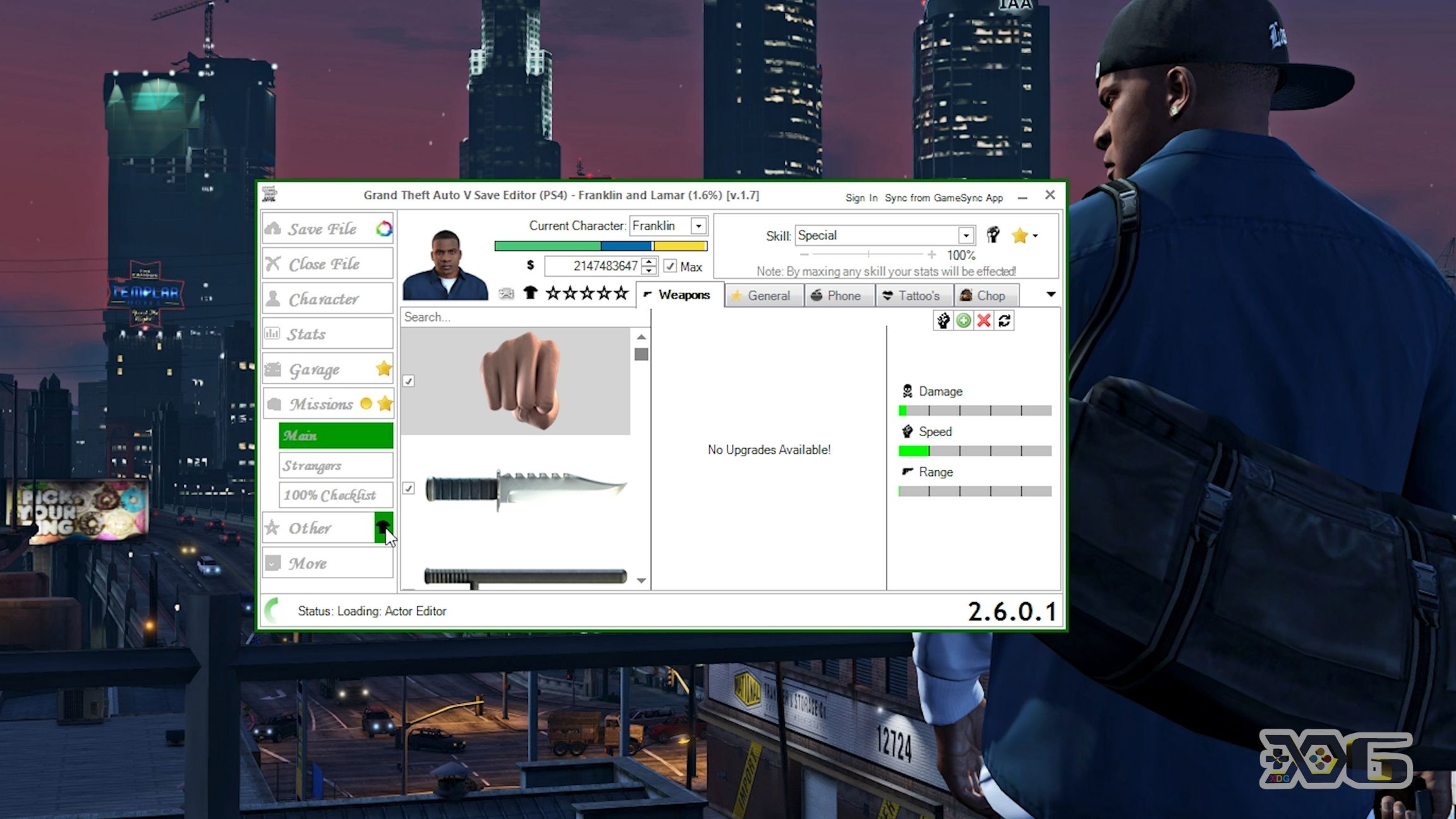Enable the fist weapon checkbox
Viewport: 1456px width, 819px height.
click(408, 381)
